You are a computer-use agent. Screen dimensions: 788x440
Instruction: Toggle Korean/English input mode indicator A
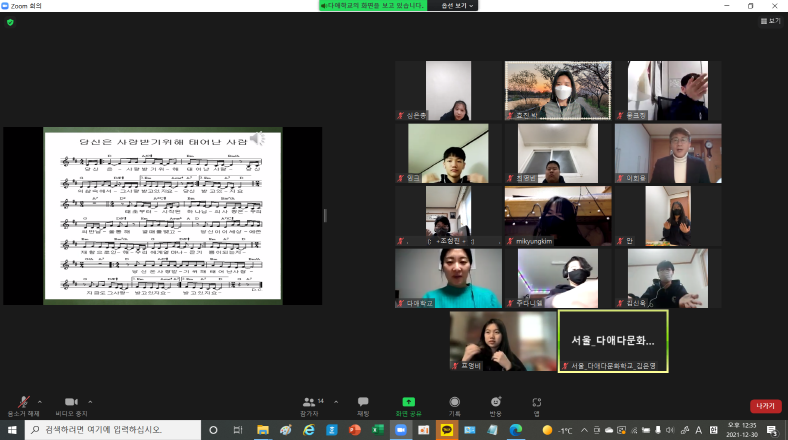(699, 430)
